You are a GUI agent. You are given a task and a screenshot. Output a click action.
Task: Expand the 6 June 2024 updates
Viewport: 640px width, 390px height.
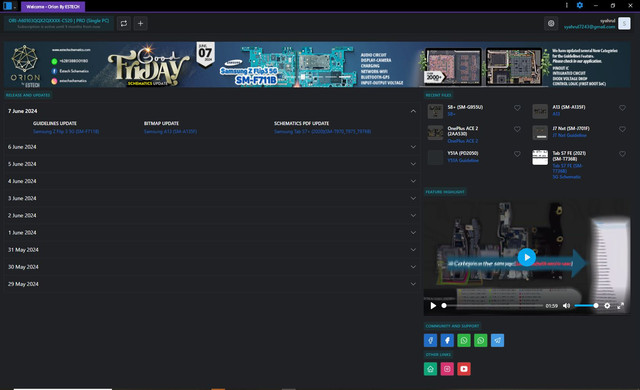click(413, 147)
